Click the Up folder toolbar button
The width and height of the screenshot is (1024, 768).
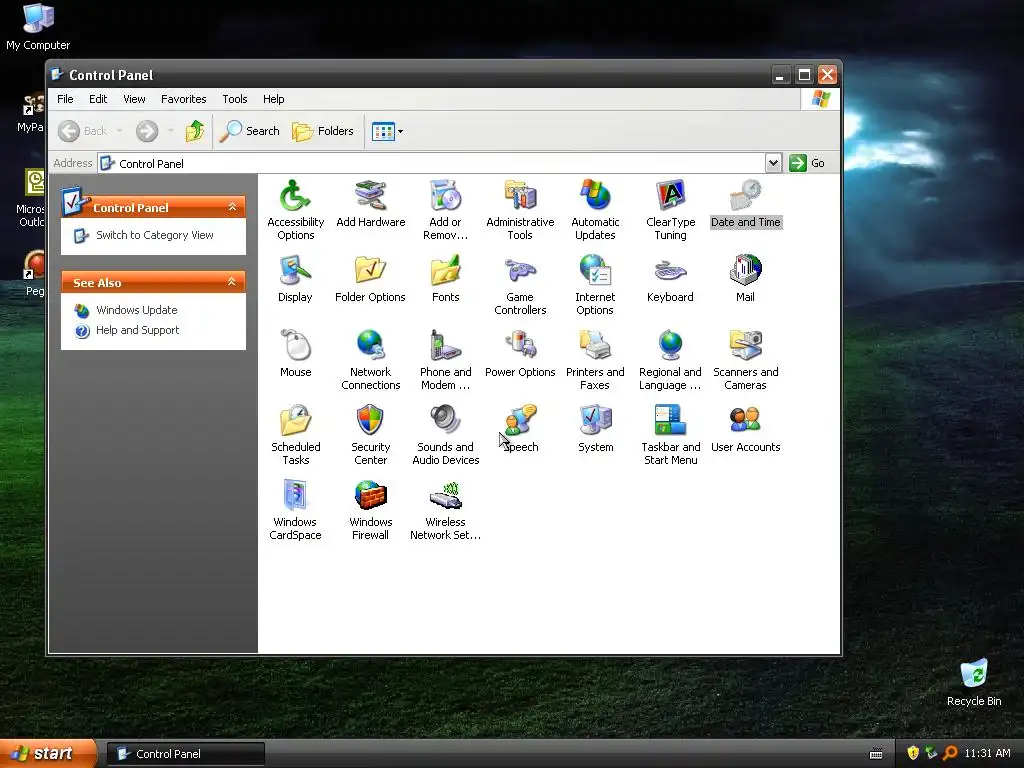click(x=195, y=131)
